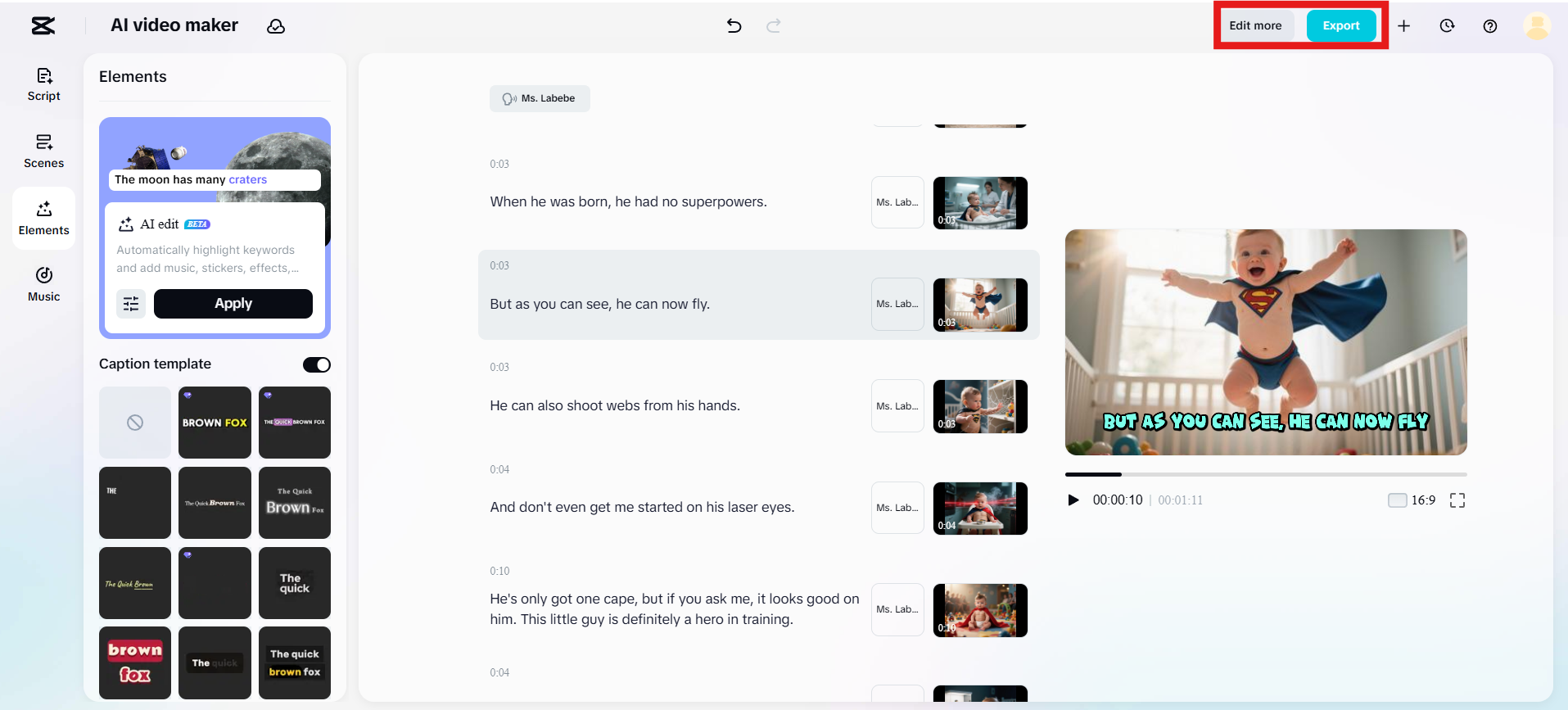
Task: Open the 16:9 aspect ratio selector
Action: point(1412,500)
